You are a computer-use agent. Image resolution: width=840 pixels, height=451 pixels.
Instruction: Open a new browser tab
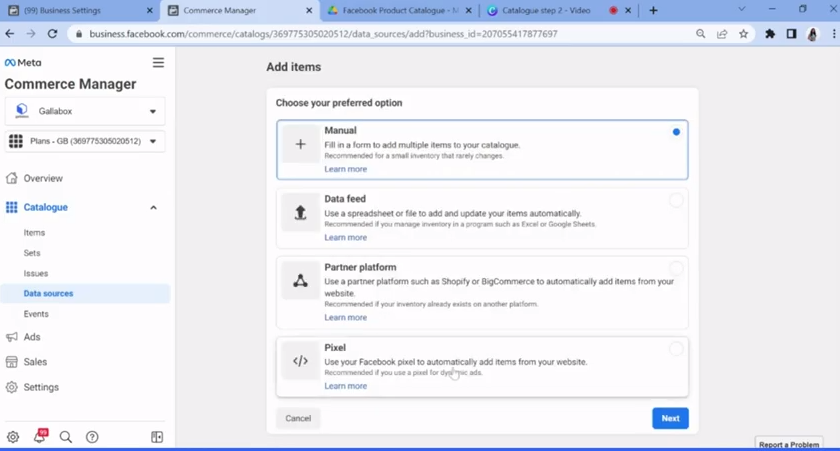tap(653, 10)
